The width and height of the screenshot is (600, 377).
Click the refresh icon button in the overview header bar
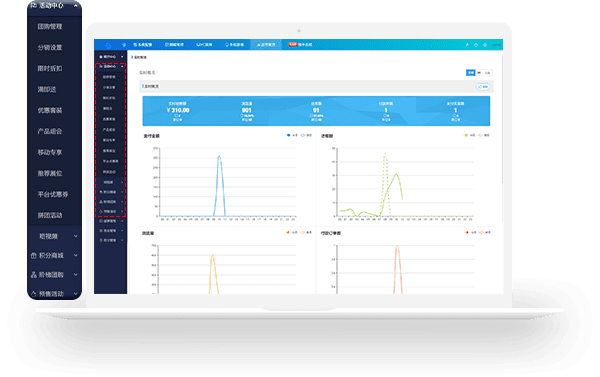tap(483, 86)
